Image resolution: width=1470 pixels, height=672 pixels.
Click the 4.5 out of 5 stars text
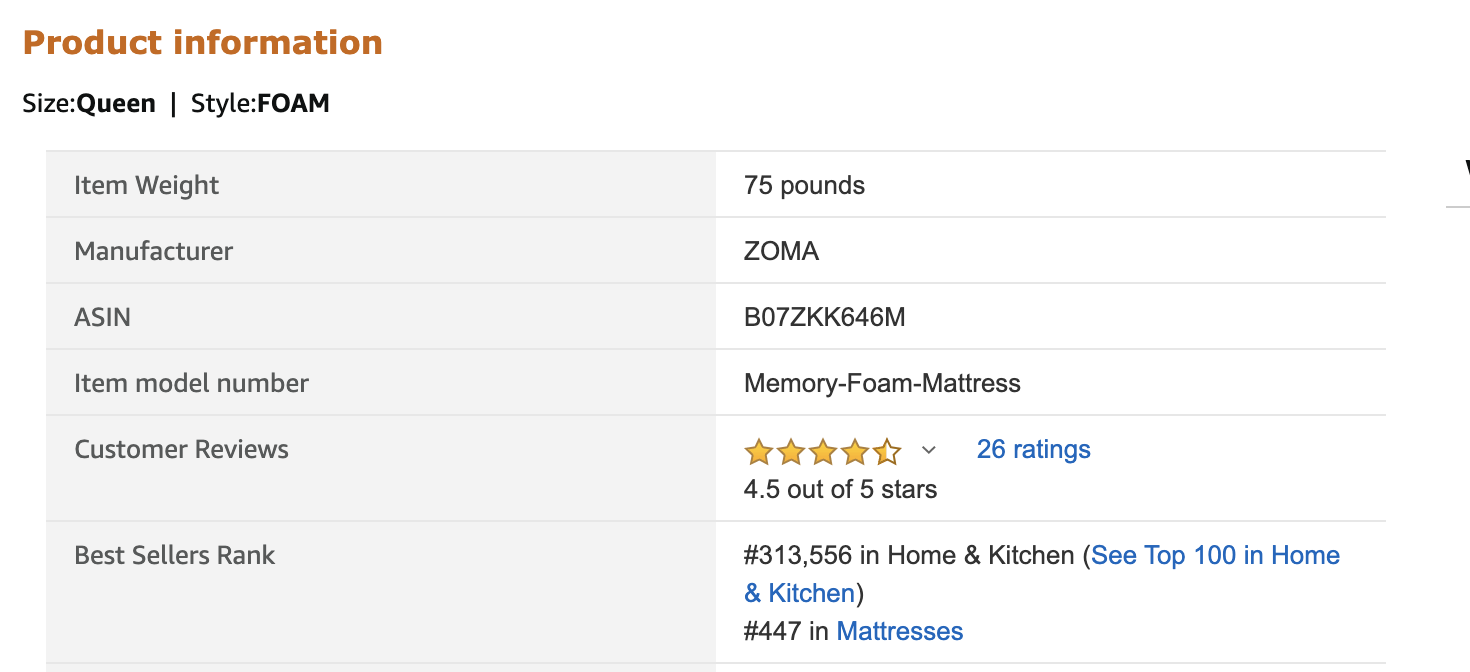840,489
